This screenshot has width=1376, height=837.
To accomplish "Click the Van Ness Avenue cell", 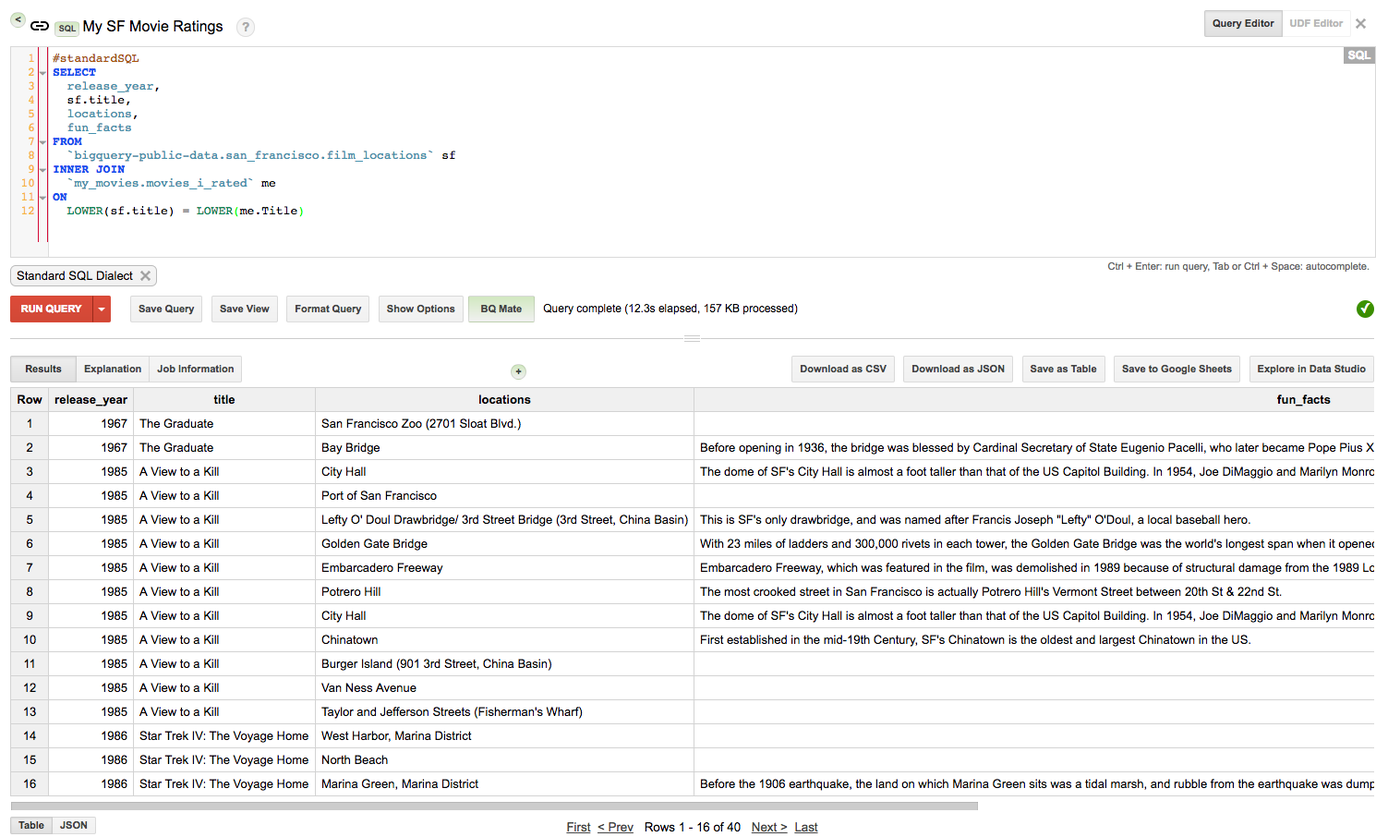I will [504, 688].
